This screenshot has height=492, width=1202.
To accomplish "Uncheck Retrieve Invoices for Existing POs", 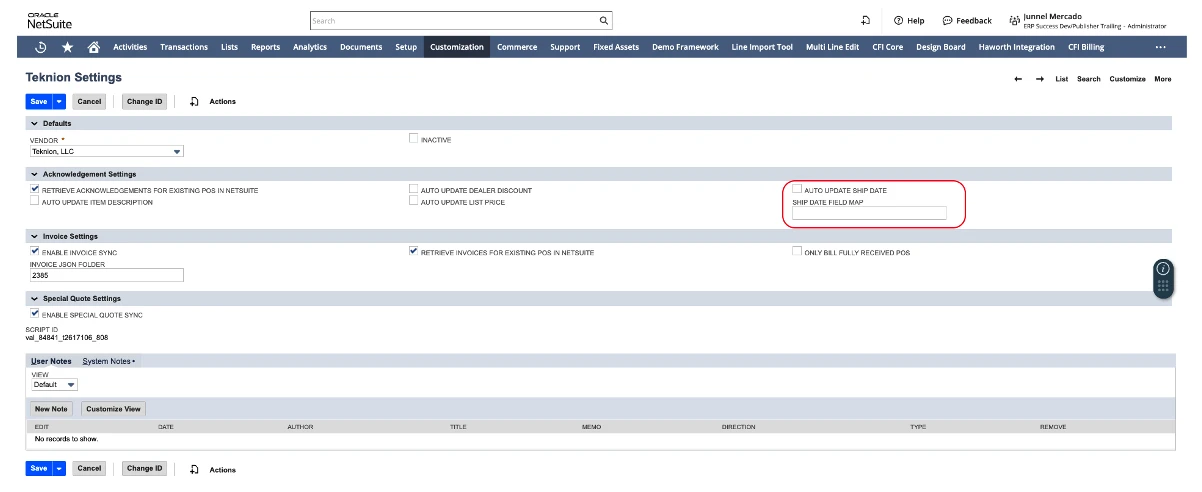I will pyautogui.click(x=413, y=251).
